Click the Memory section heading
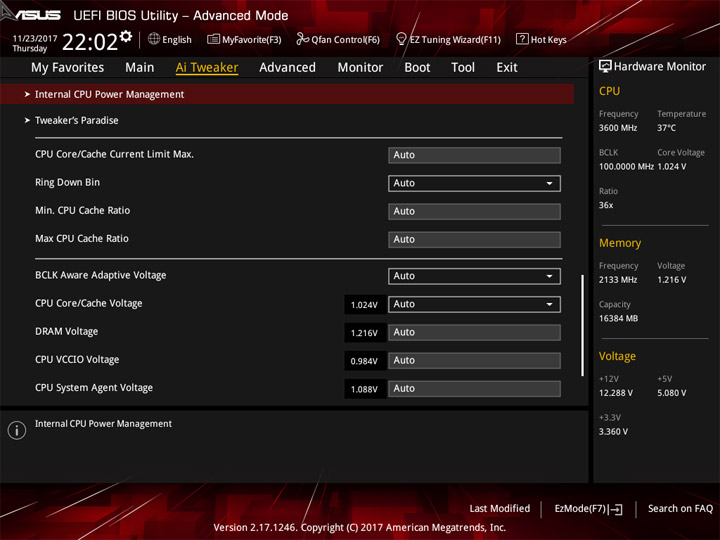Viewport: 720px width, 540px height. click(620, 243)
